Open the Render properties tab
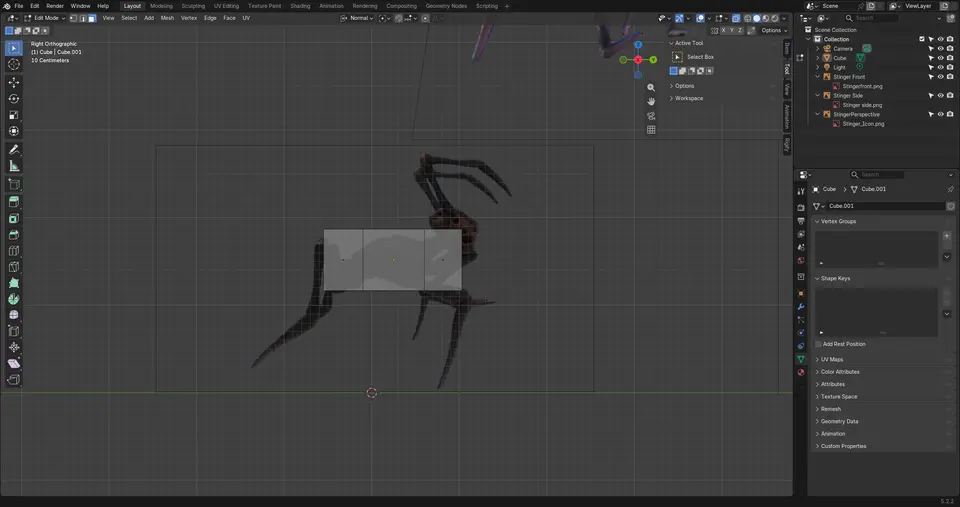Screen dimensions: 960x507 pyautogui.click(x=801, y=208)
